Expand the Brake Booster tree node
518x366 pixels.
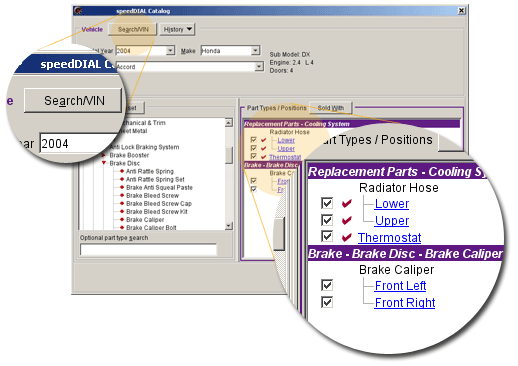coord(104,155)
